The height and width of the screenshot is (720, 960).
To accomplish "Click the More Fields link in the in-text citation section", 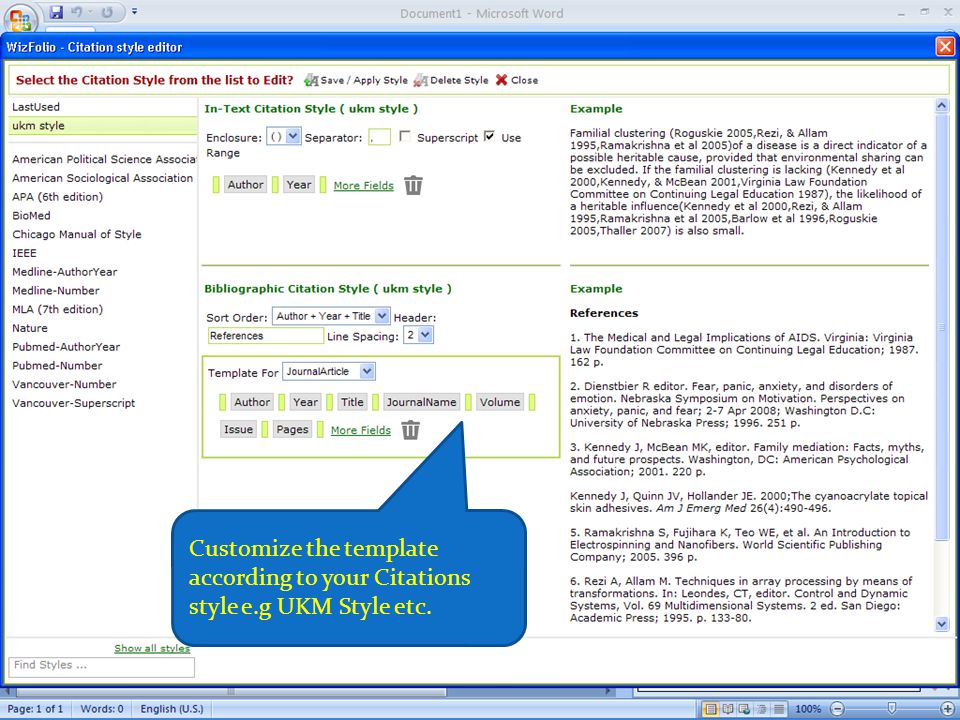I will [364, 186].
